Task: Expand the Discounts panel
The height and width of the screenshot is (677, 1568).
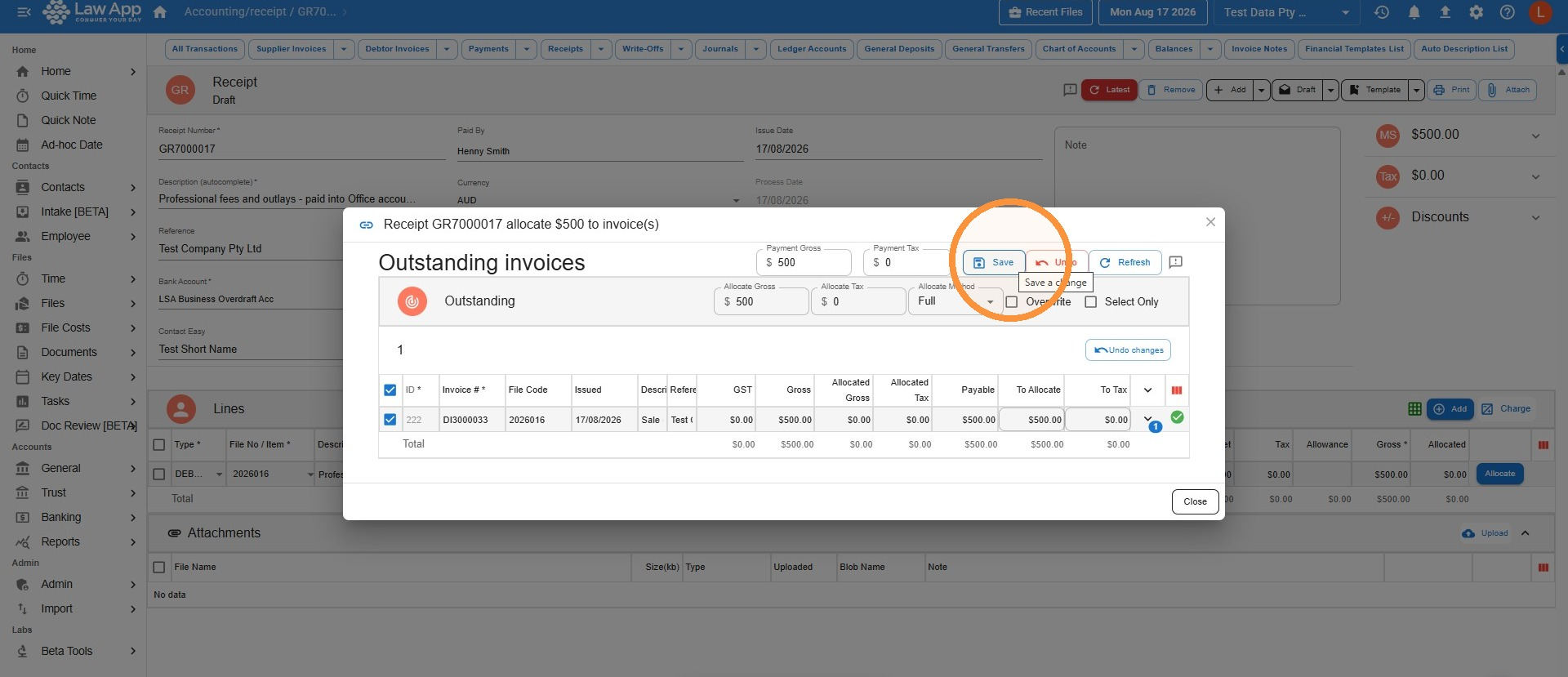Action: 1535,217
